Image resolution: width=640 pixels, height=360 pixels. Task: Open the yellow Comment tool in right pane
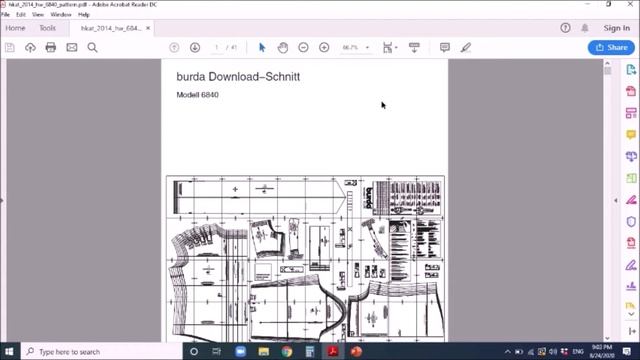(x=631, y=135)
